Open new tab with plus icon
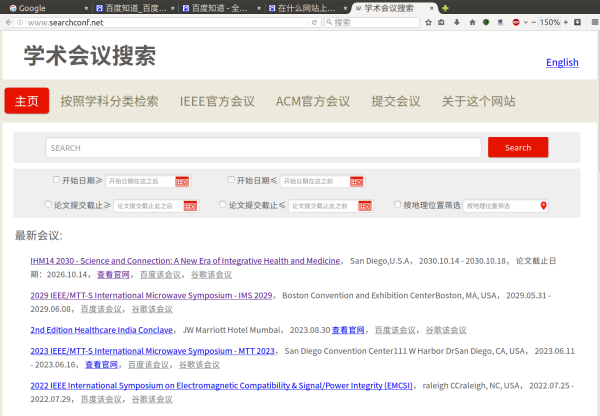600x416 pixels. click(445, 7)
